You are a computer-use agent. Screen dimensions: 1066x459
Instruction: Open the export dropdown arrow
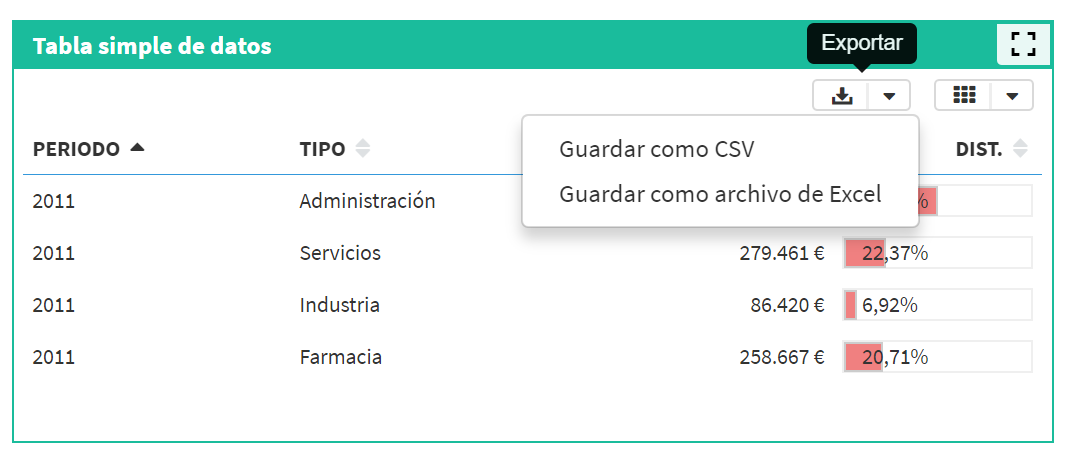coord(889,96)
